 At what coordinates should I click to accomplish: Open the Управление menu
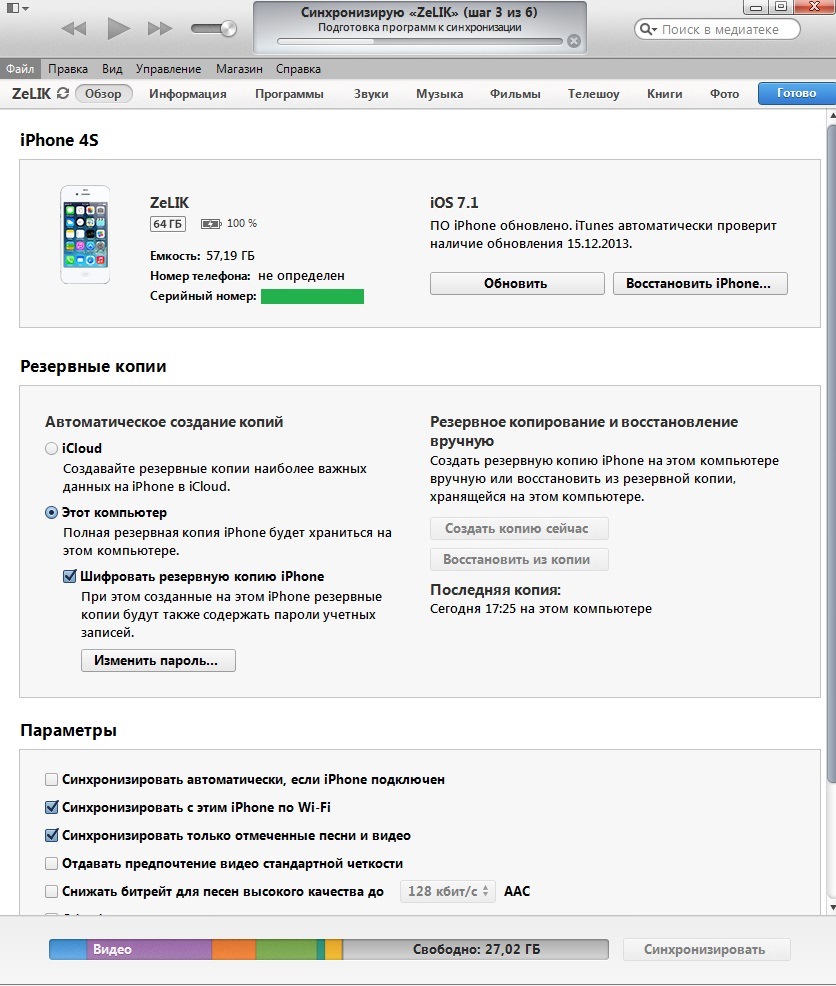click(x=169, y=69)
